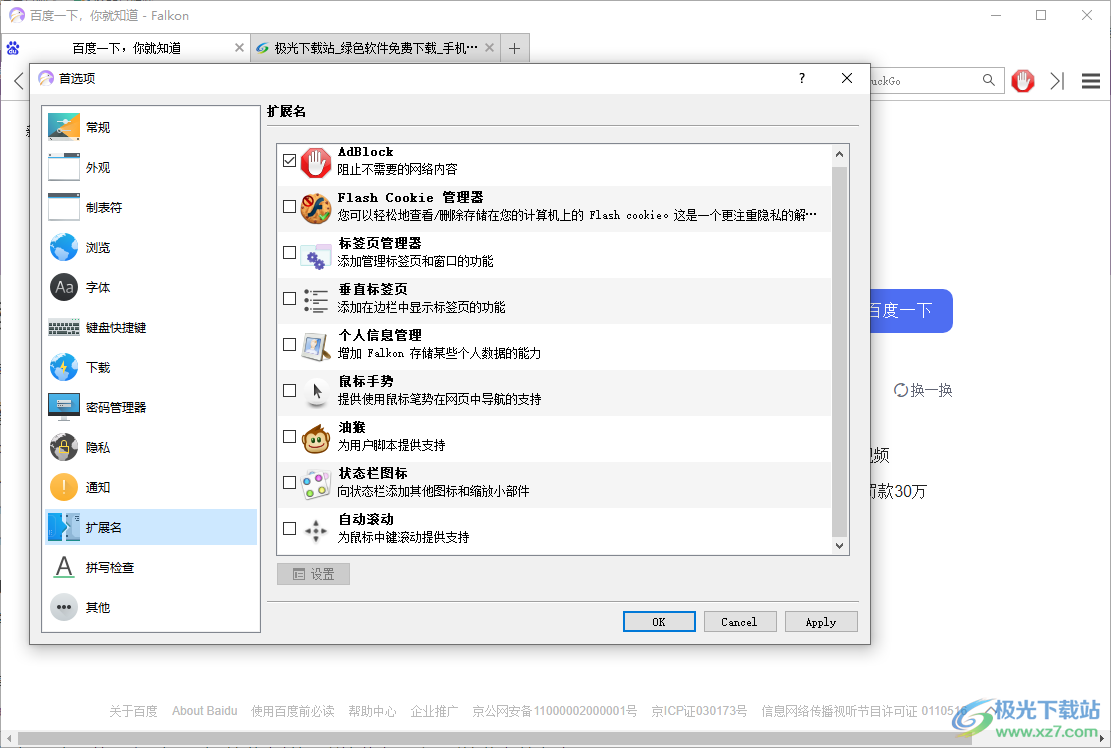The width and height of the screenshot is (1111, 748).
Task: Uncheck the AdBlock extension checkbox
Action: pos(289,160)
